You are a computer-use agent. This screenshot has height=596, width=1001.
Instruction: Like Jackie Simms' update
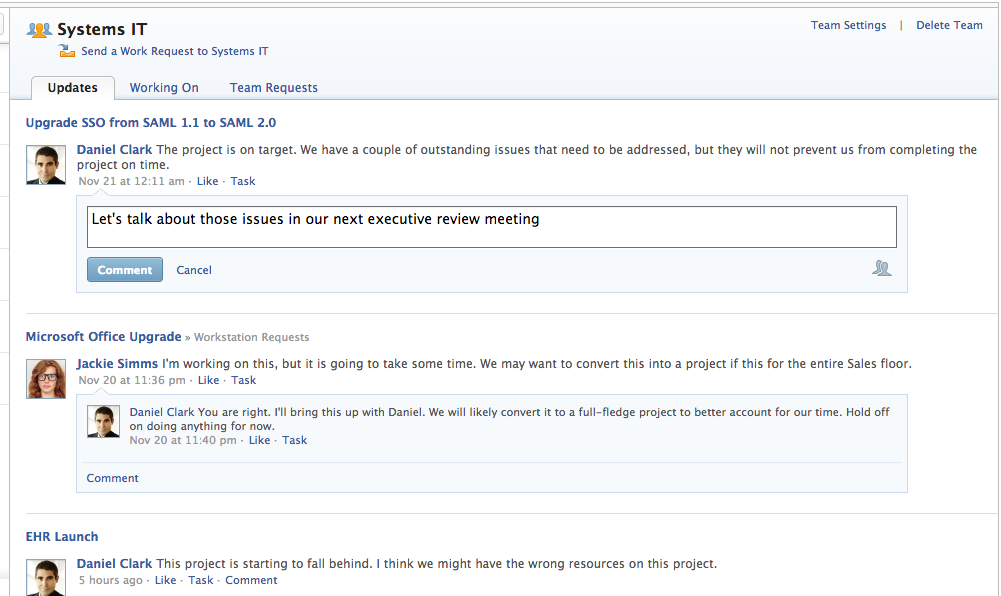coord(208,380)
